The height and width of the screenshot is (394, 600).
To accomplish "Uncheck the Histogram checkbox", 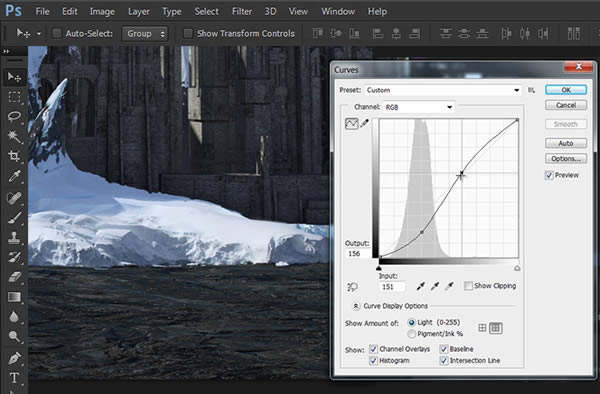I will 373,360.
